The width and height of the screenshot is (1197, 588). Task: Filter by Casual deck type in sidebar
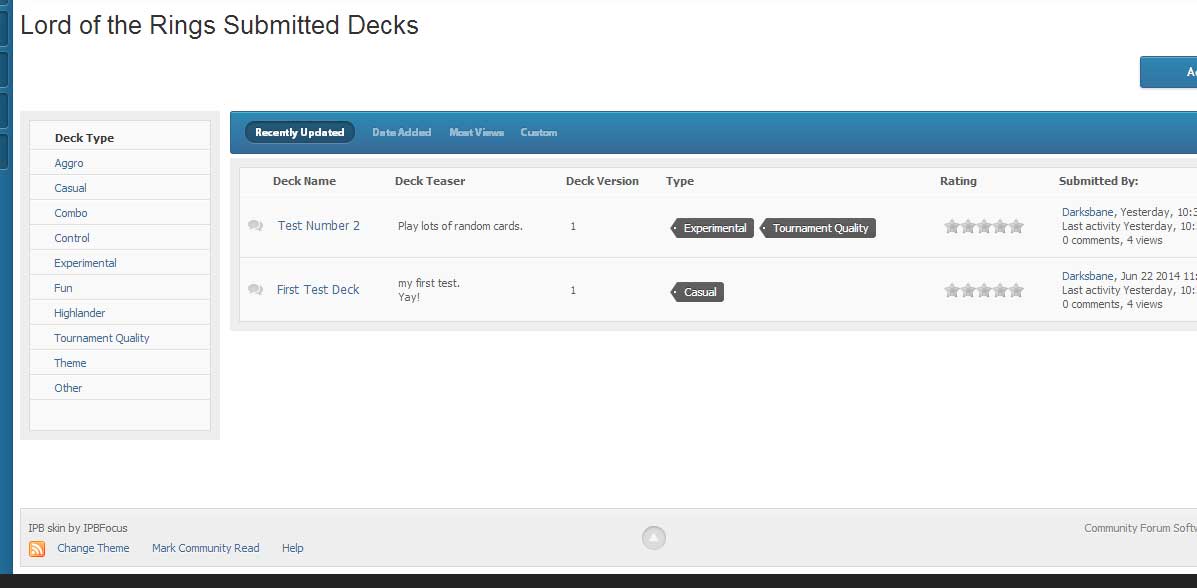tap(70, 188)
